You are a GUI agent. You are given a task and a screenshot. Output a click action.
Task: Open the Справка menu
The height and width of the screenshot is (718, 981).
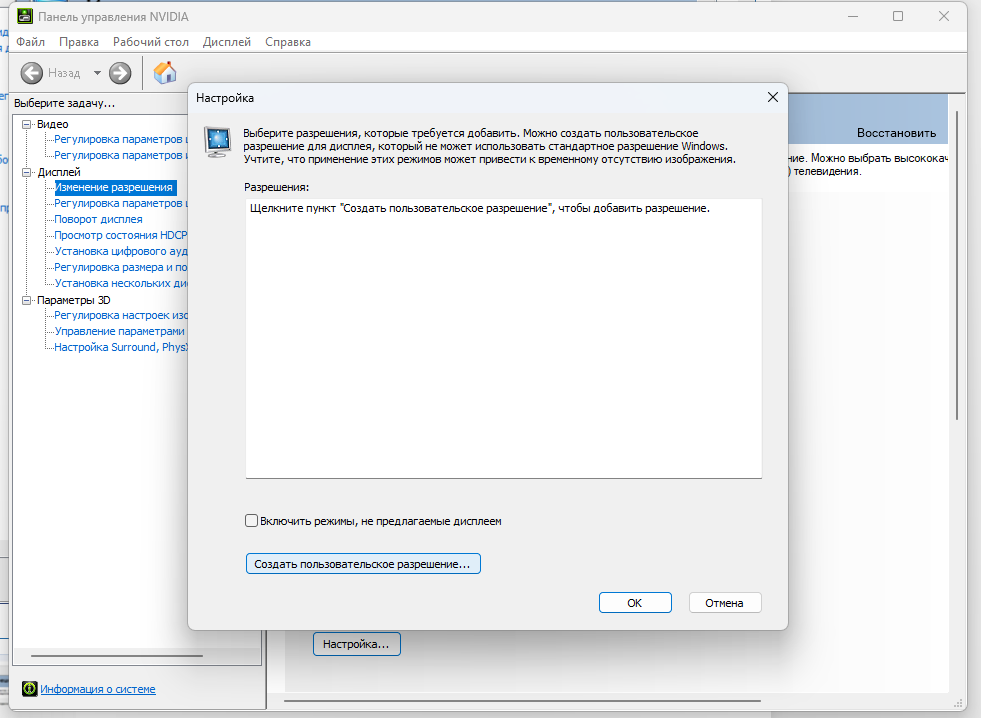coord(288,42)
